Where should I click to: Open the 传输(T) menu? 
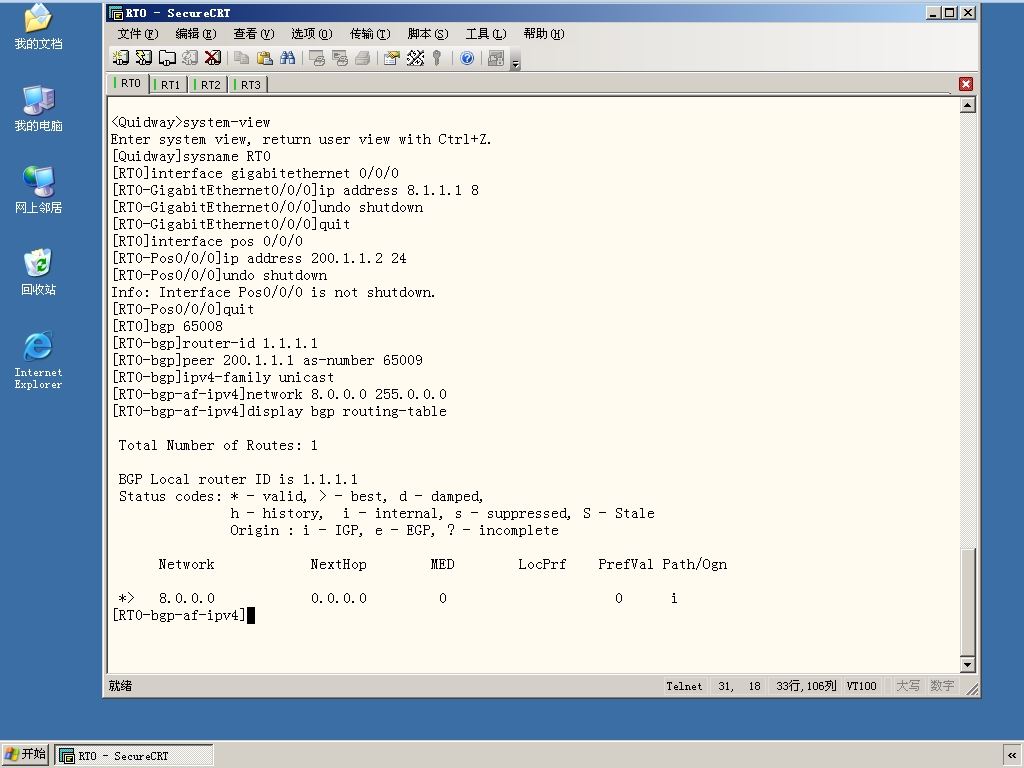point(370,34)
